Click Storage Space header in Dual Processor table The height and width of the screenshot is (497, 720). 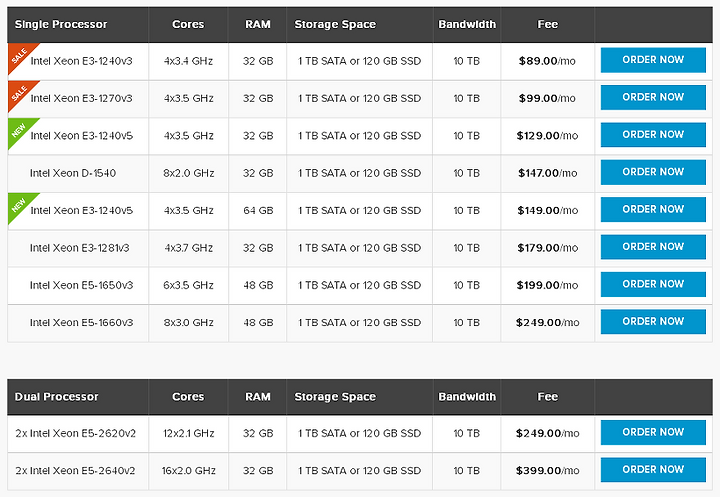coord(335,397)
